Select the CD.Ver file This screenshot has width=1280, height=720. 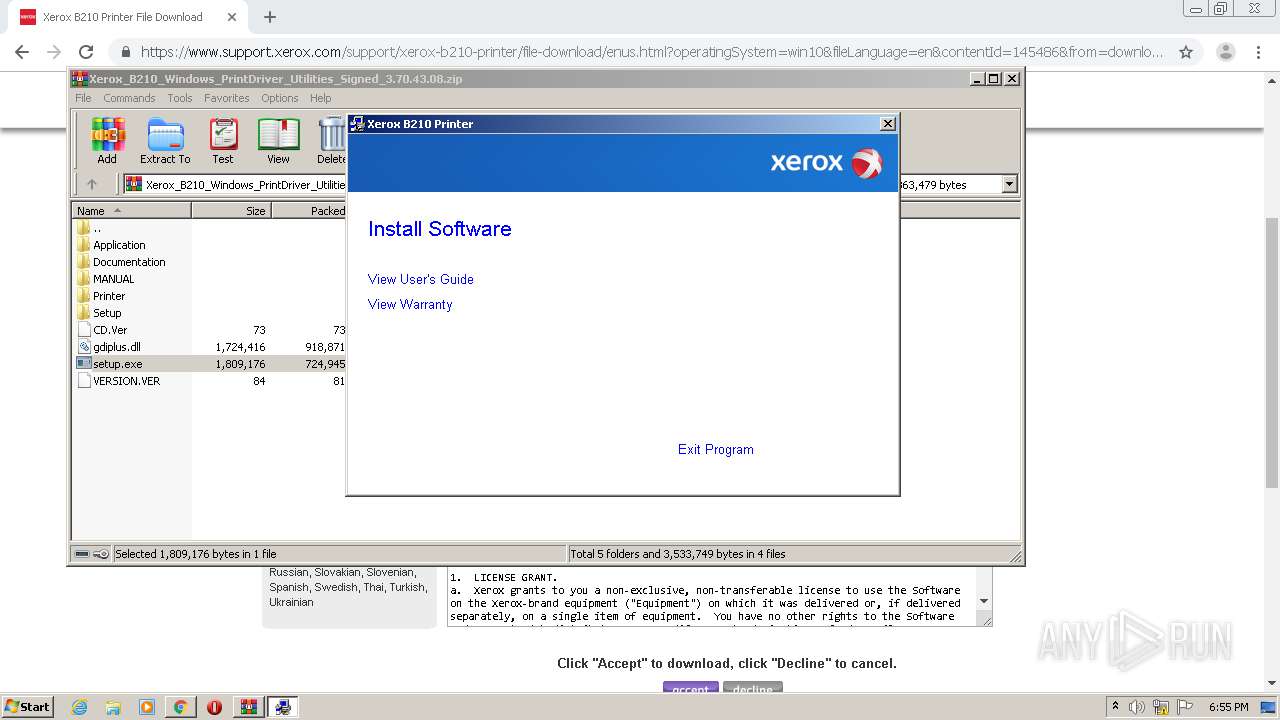point(110,330)
